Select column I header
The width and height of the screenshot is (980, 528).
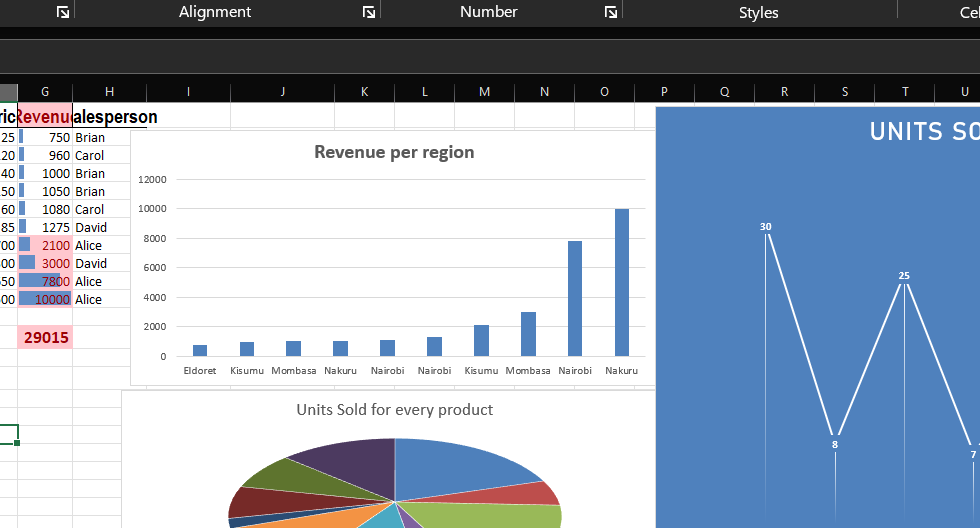coord(188,92)
